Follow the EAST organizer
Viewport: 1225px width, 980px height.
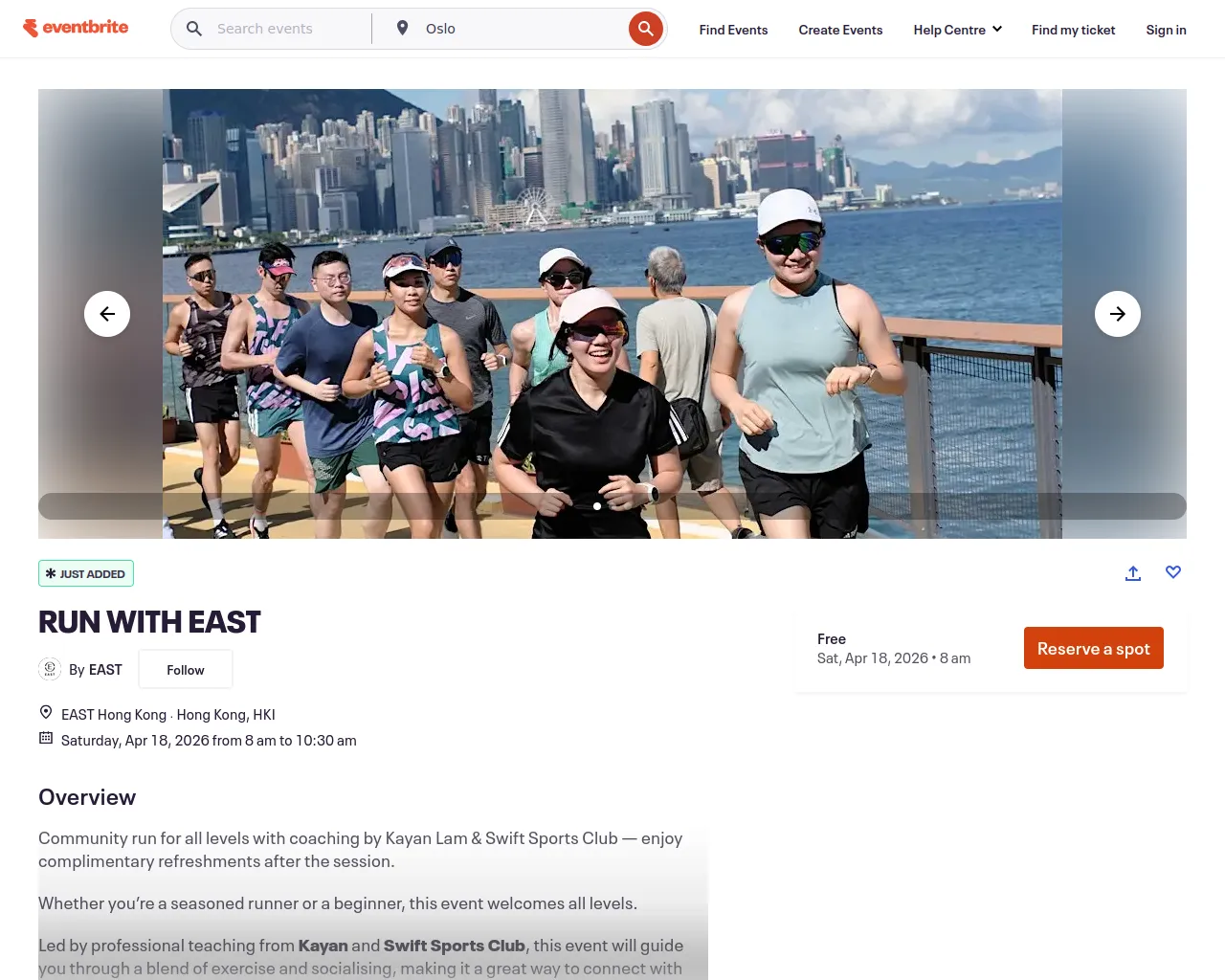click(x=186, y=669)
